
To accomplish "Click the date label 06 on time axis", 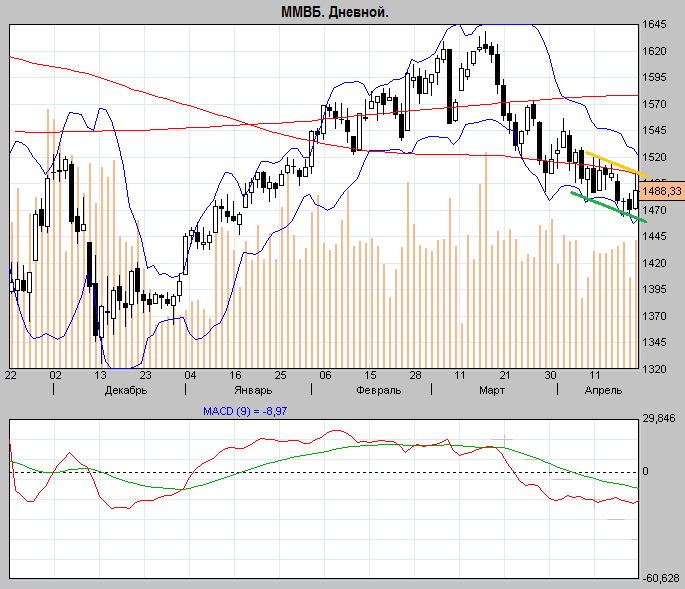I will [x=325, y=375].
